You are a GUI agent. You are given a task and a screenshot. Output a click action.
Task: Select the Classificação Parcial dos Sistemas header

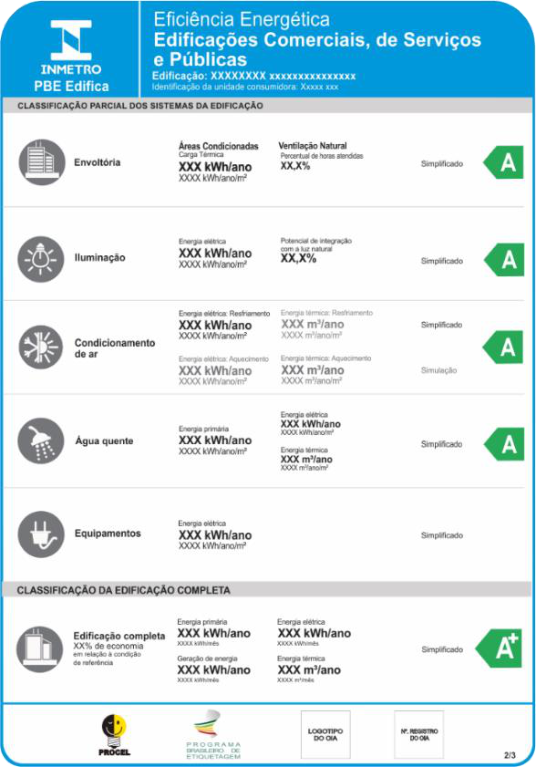[140, 106]
